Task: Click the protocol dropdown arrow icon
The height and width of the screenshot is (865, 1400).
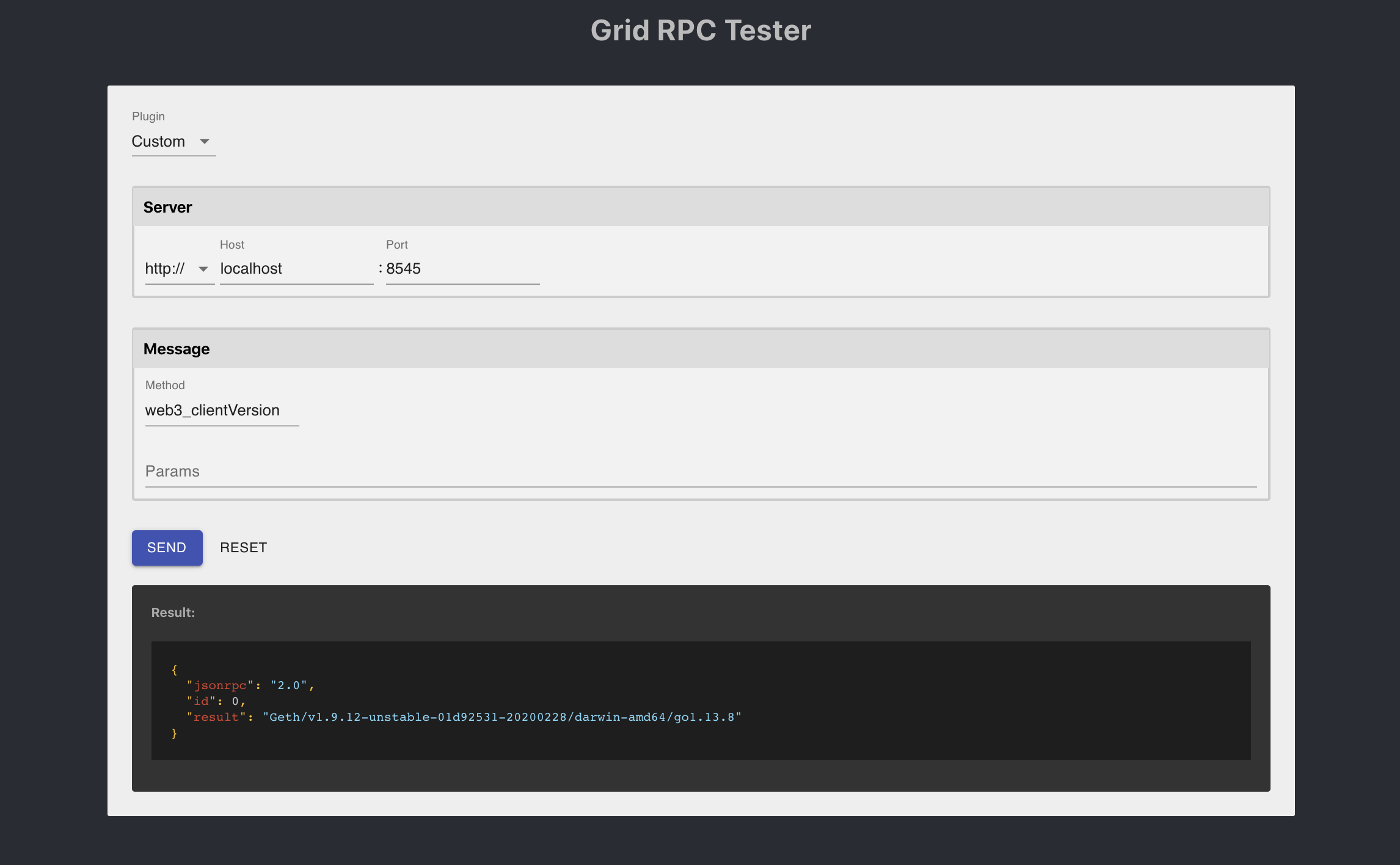Action: pos(203,269)
